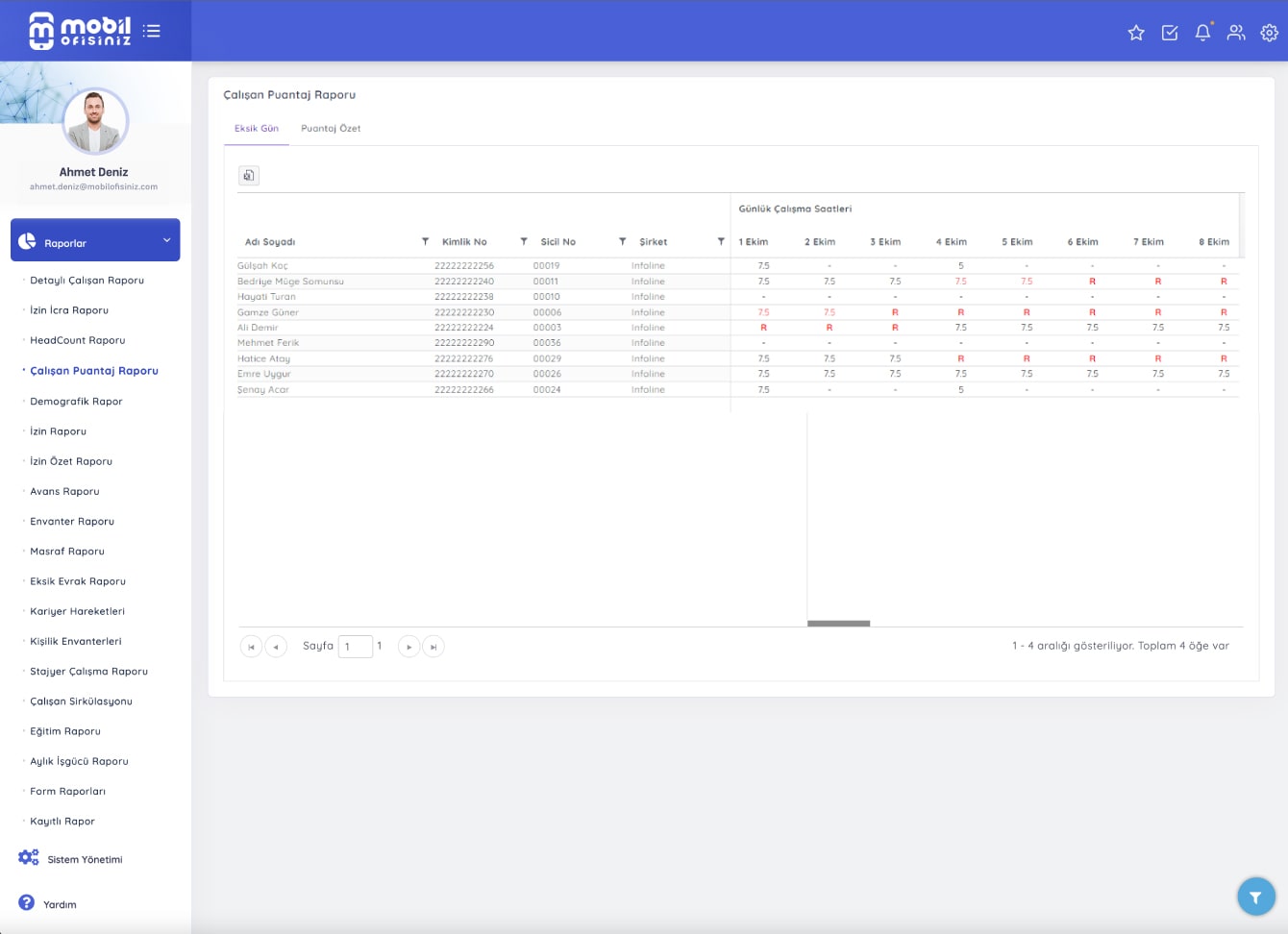Viewport: 1288px width, 934px height.
Task: Click the horizontal scrollbar under the table
Action: point(838,624)
